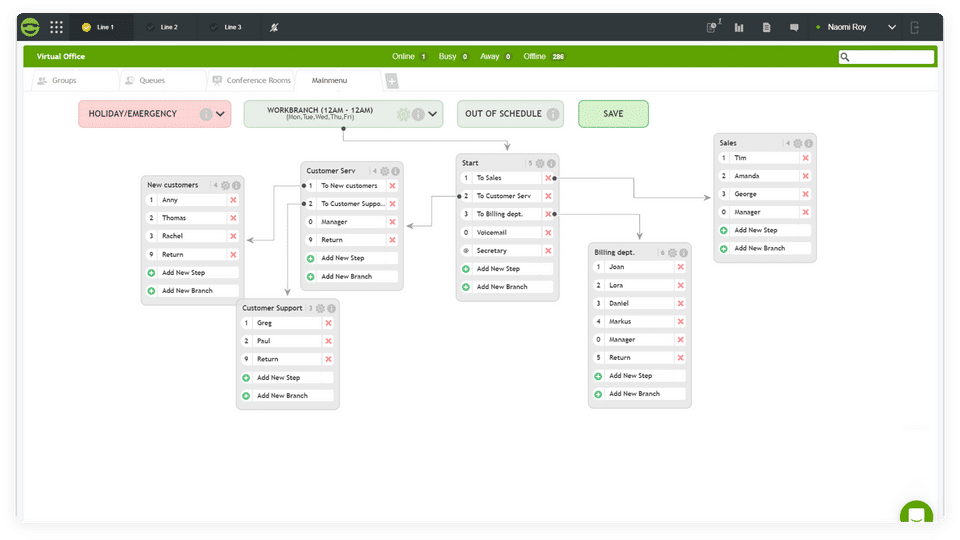
Task: Open settings gear on Customer Support branch
Action: tap(320, 309)
